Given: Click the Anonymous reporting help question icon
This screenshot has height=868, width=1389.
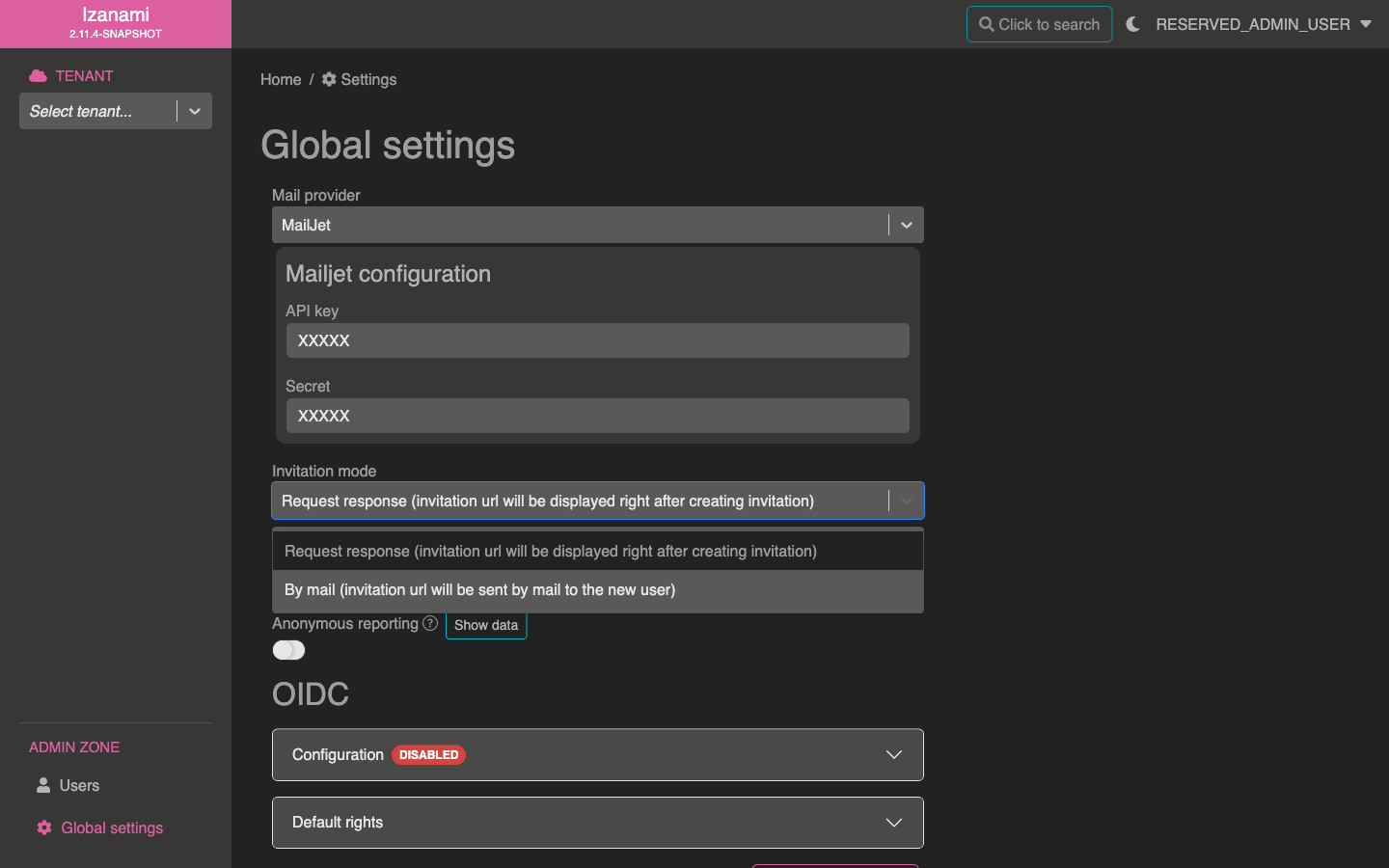Looking at the screenshot, I should tap(430, 623).
